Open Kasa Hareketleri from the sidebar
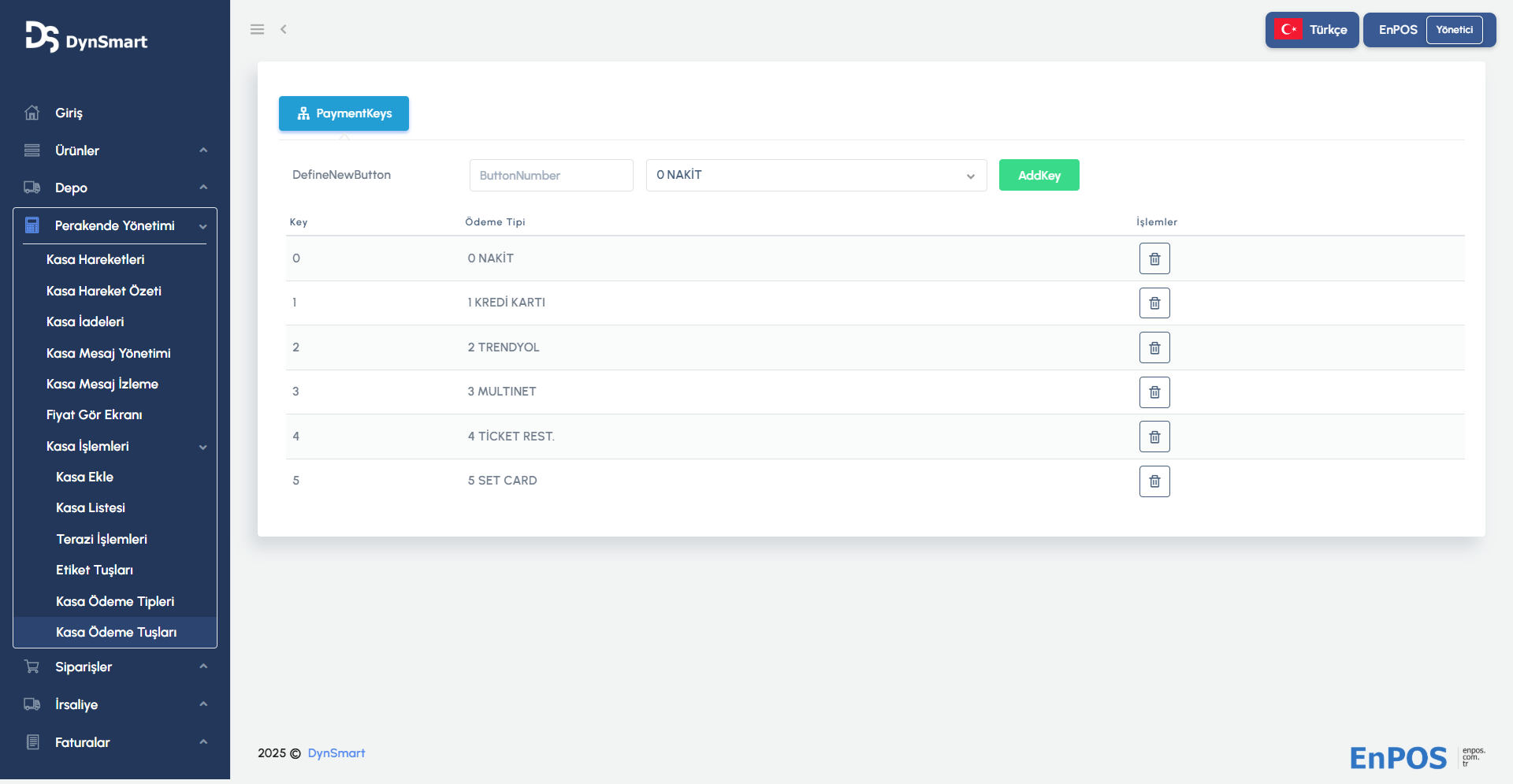Screen dimensions: 1513x784 click(95, 259)
